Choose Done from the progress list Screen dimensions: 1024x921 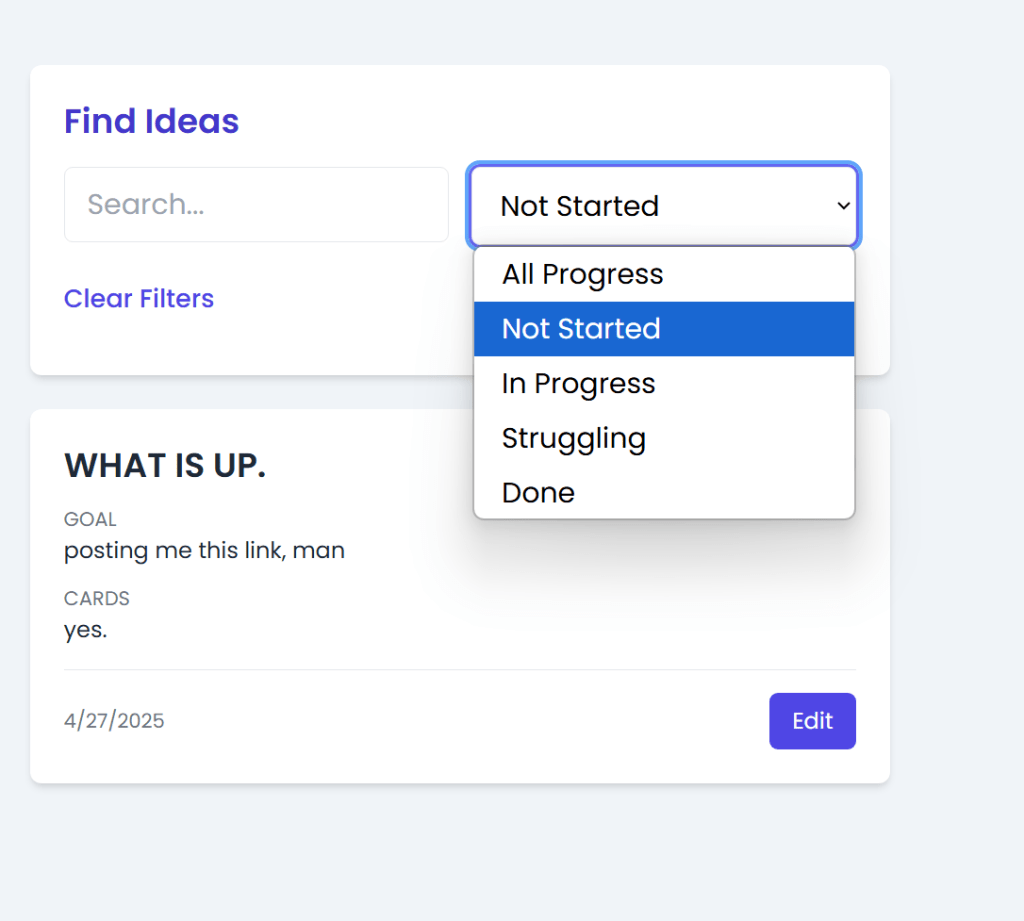point(539,493)
